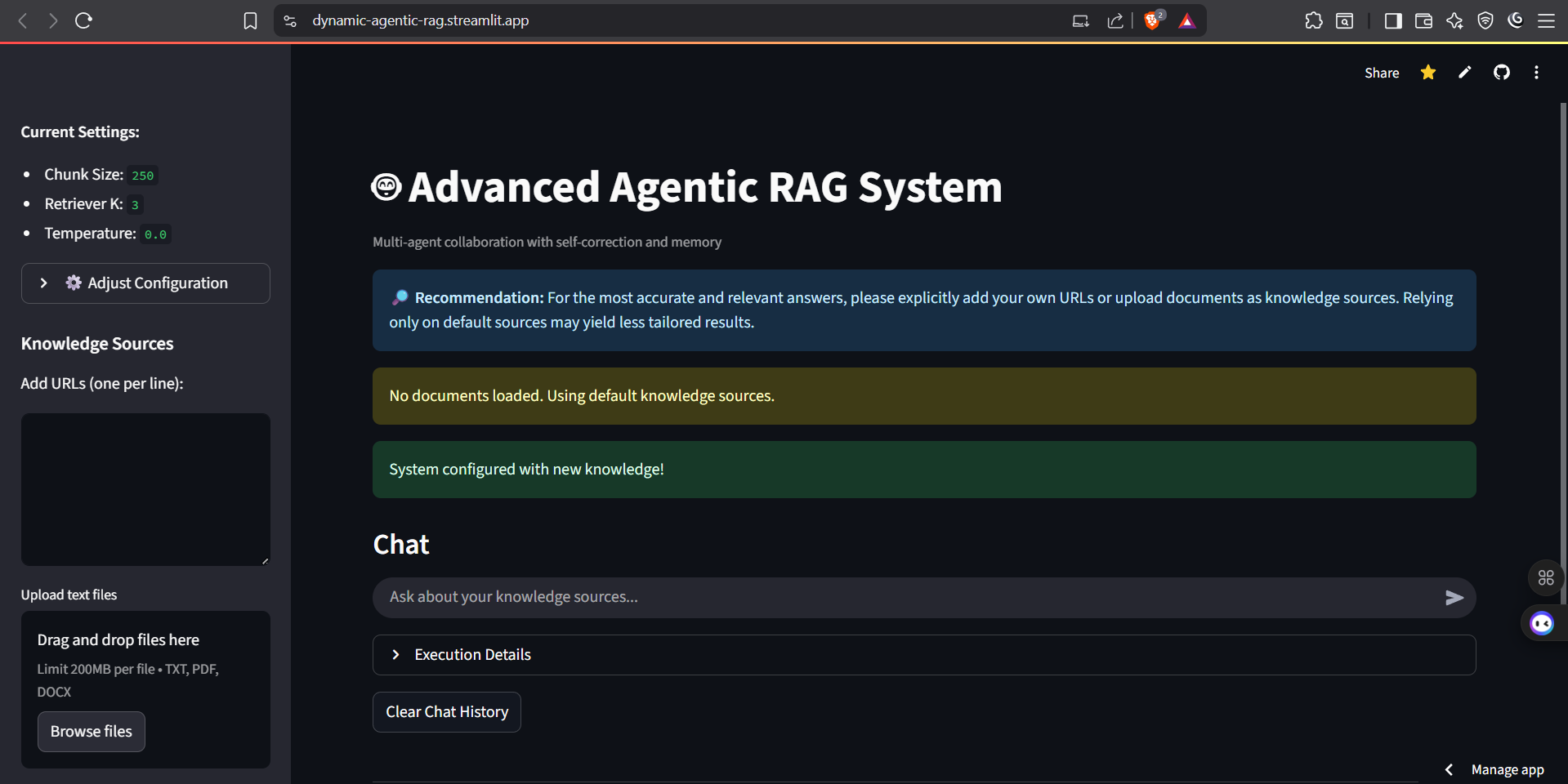Click the Chat heading
This screenshot has height=784, width=1568.
point(401,545)
